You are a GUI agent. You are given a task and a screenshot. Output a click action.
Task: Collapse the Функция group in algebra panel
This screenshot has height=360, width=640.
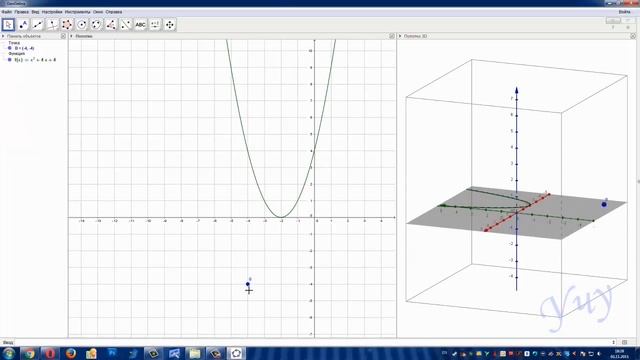[x=16, y=53]
